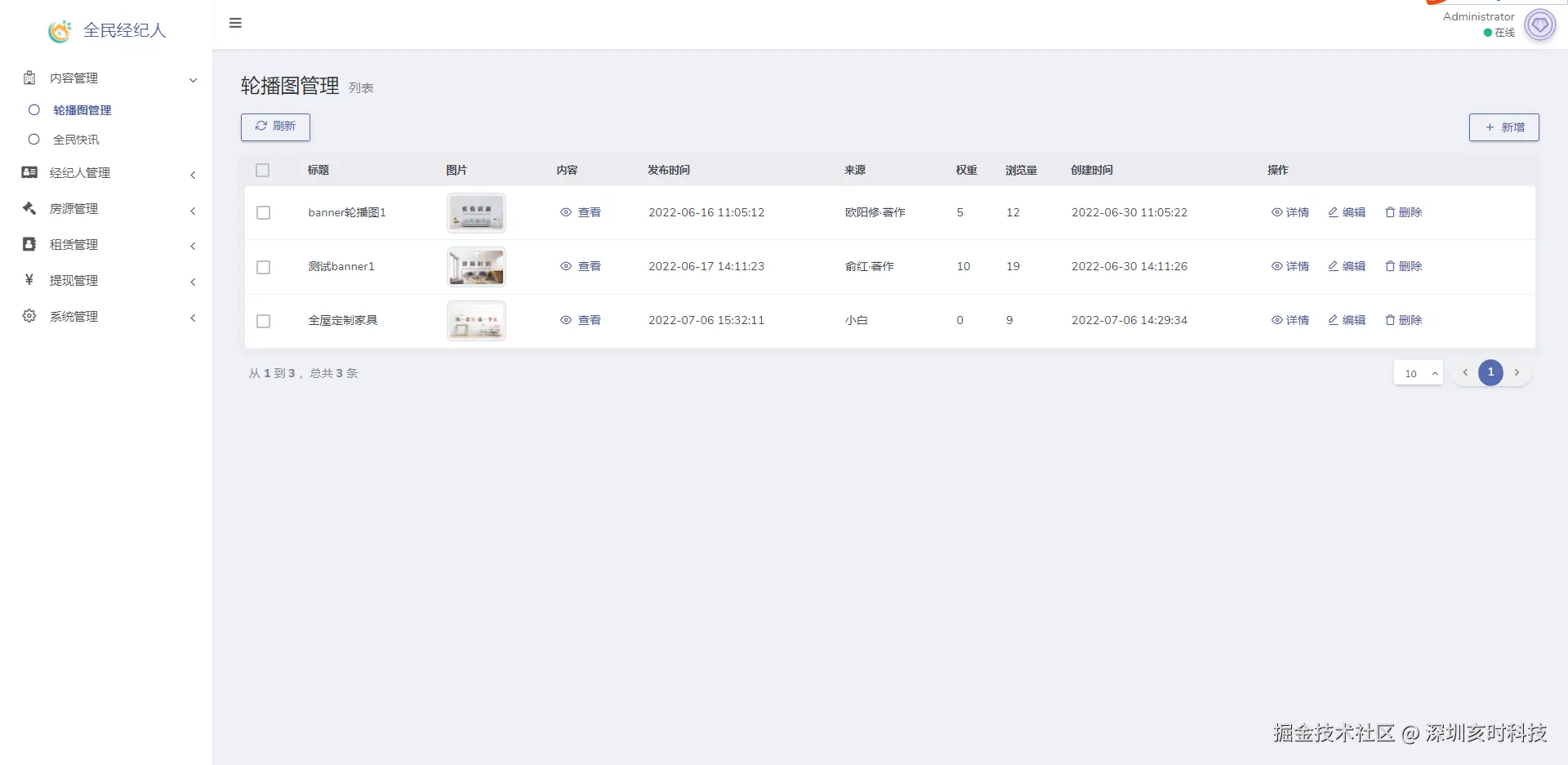This screenshot has height=765, width=1568.
Task: Click trash delete icon for banner轮播图1
Action: pos(1390,212)
